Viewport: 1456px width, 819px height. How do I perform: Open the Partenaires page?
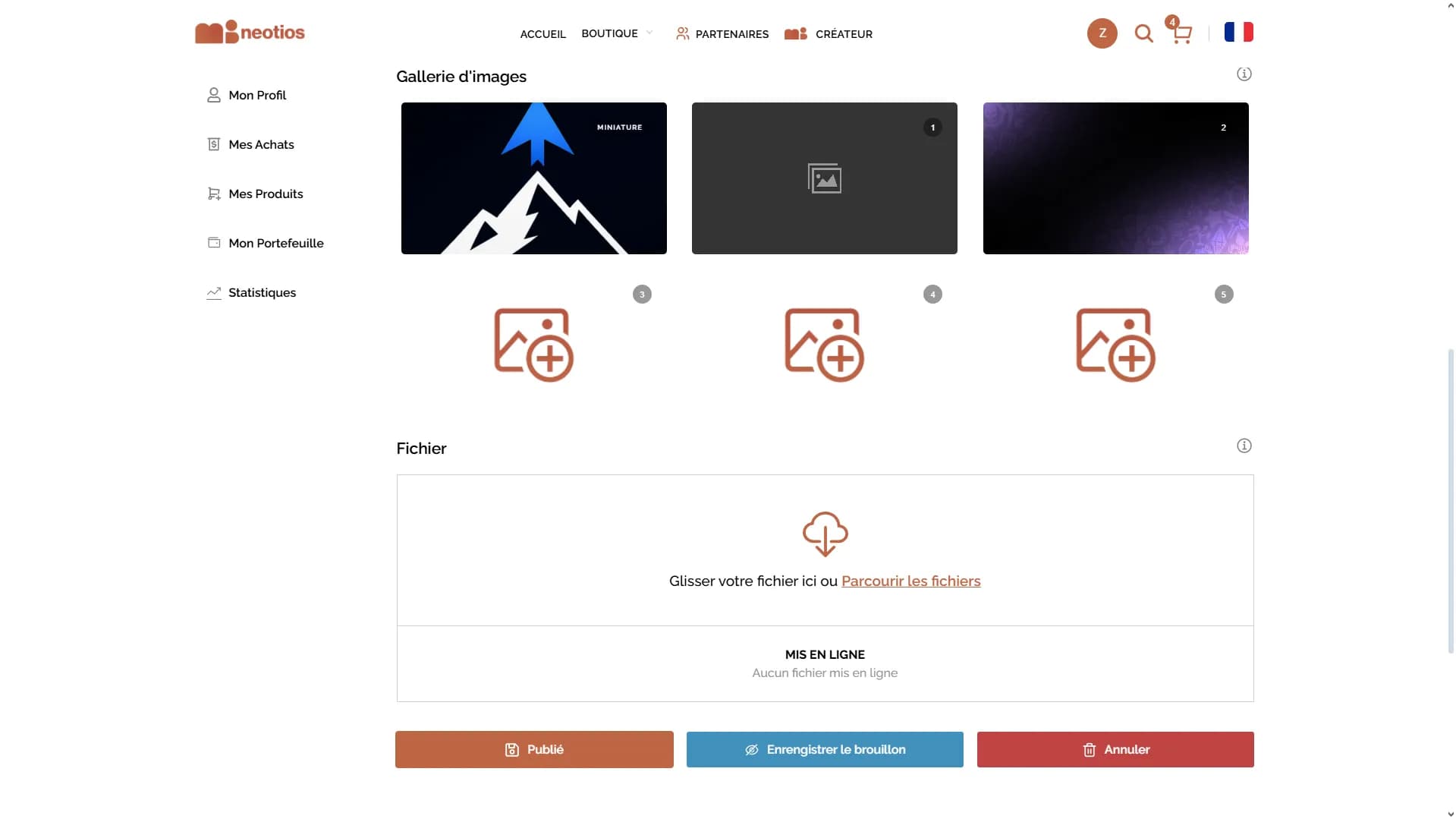[x=731, y=34]
